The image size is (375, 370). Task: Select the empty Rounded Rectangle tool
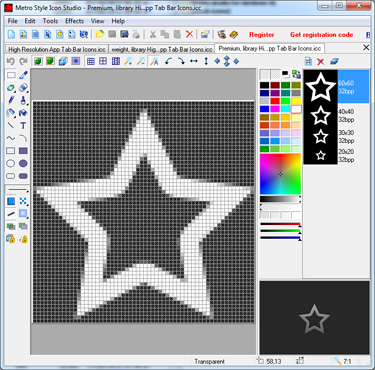(11, 176)
